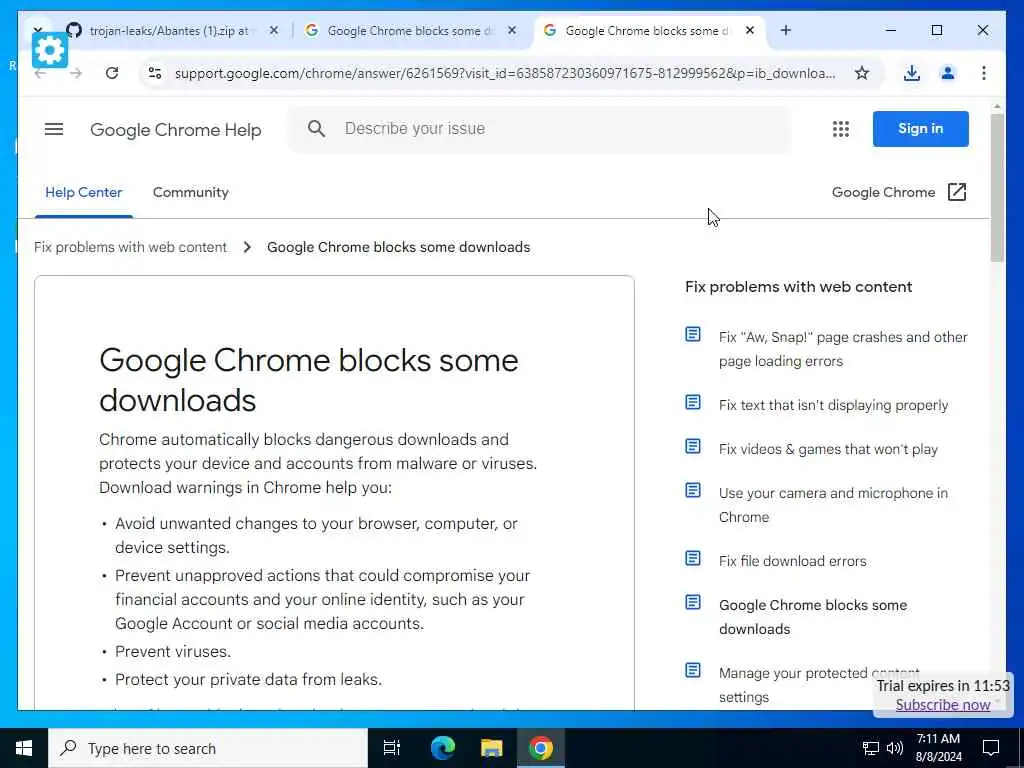1024x768 pixels.
Task: Open the Windows Start menu
Action: [24, 748]
